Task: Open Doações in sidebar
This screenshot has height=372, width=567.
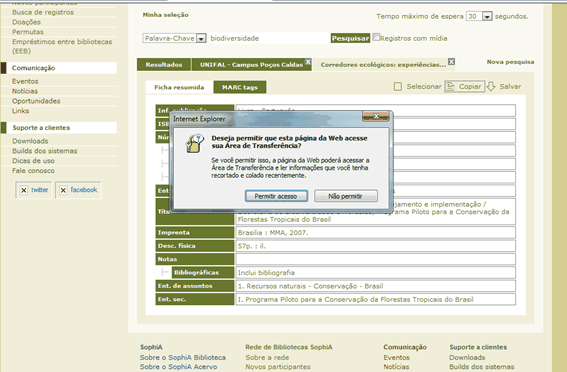Action: pos(26,22)
